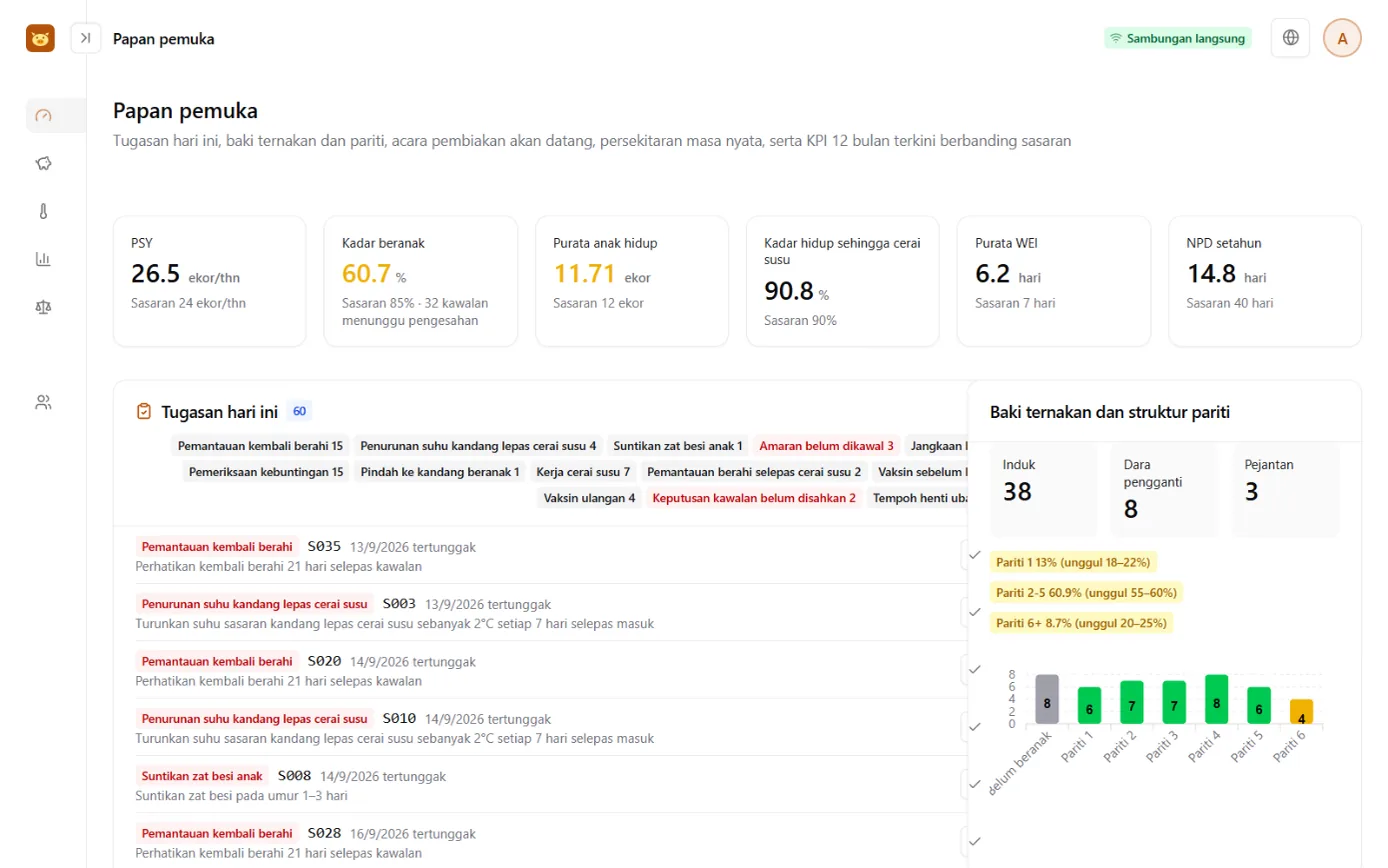Filter tasks by Pemeriksaan kebuntingan 15
1388x868 pixels.
pyautogui.click(x=266, y=472)
